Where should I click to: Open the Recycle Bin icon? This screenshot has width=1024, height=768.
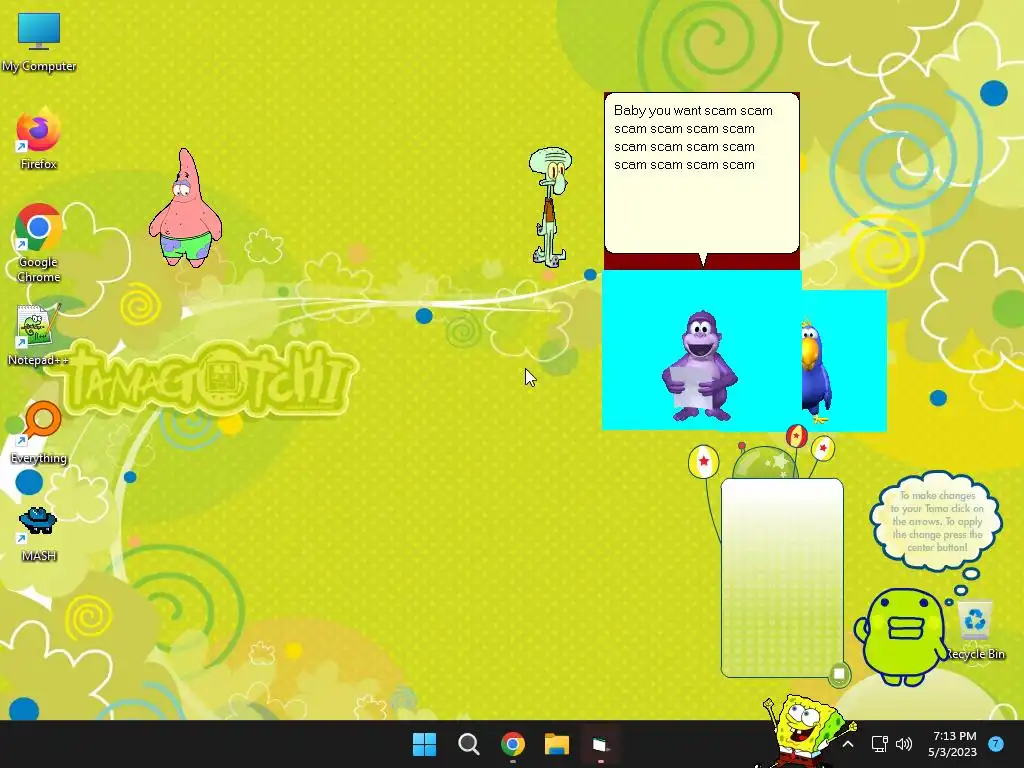(x=975, y=630)
